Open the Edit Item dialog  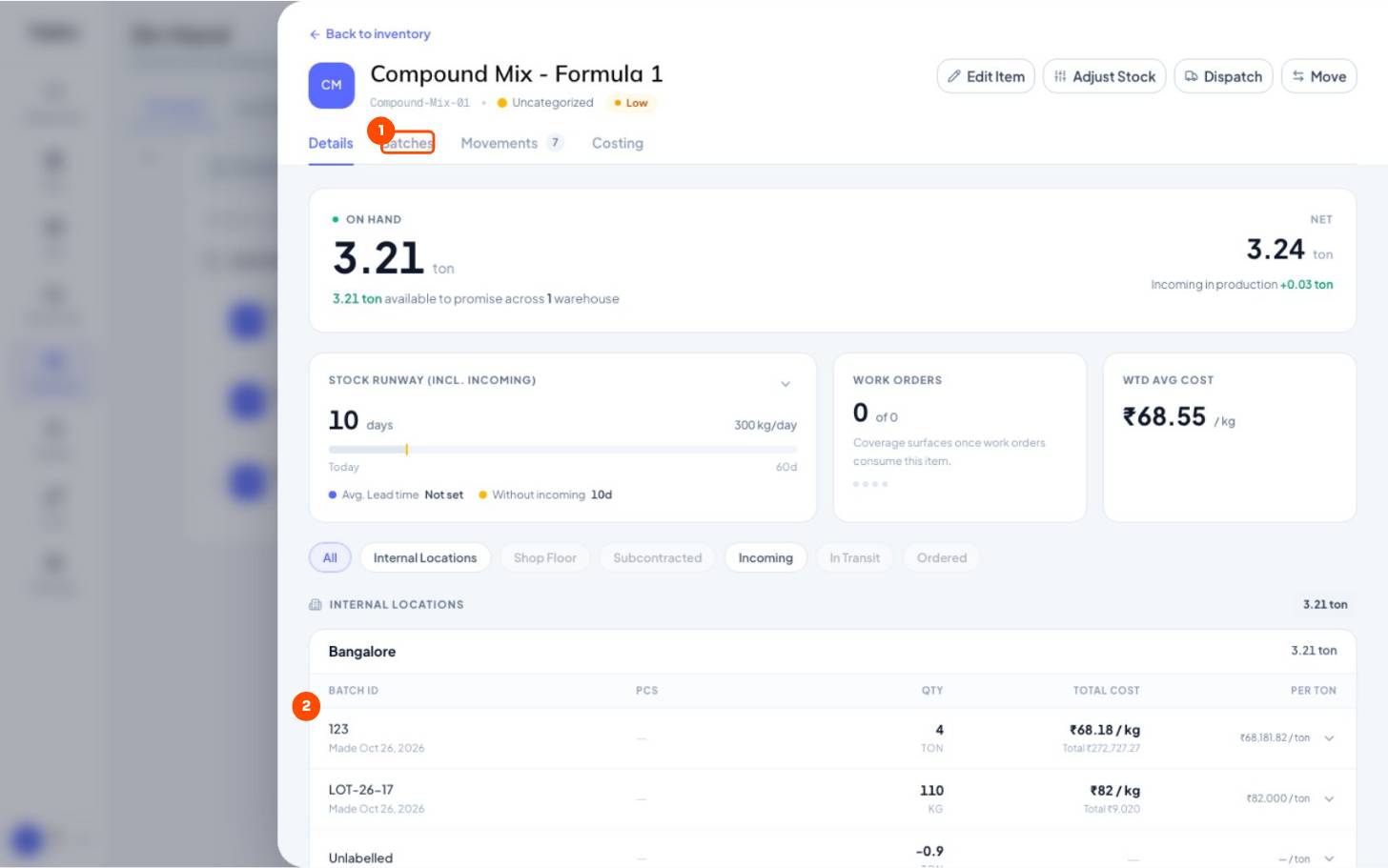tap(986, 76)
